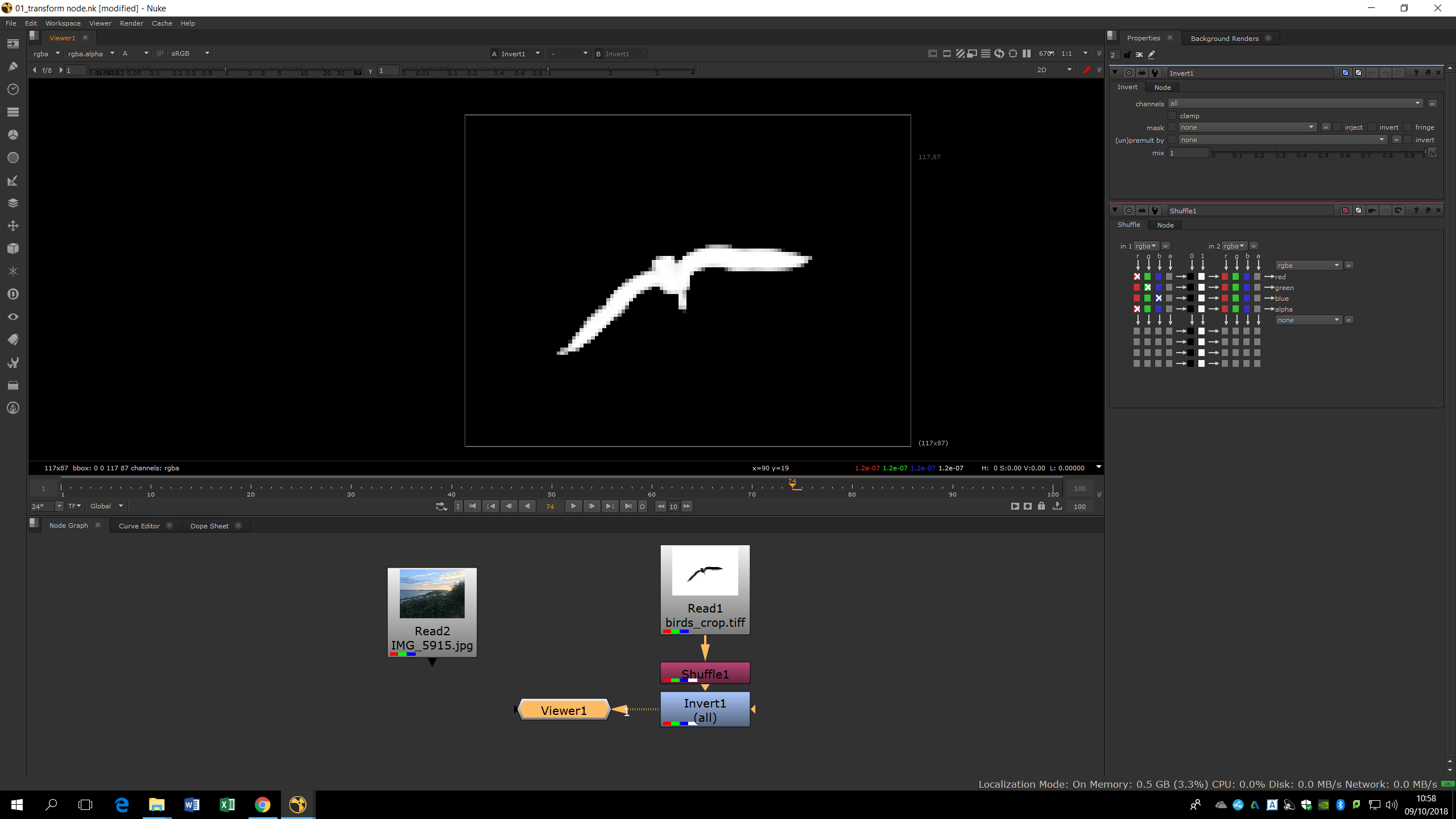
Task: Open the Transform nodes toolbar menu
Action: tap(13, 226)
